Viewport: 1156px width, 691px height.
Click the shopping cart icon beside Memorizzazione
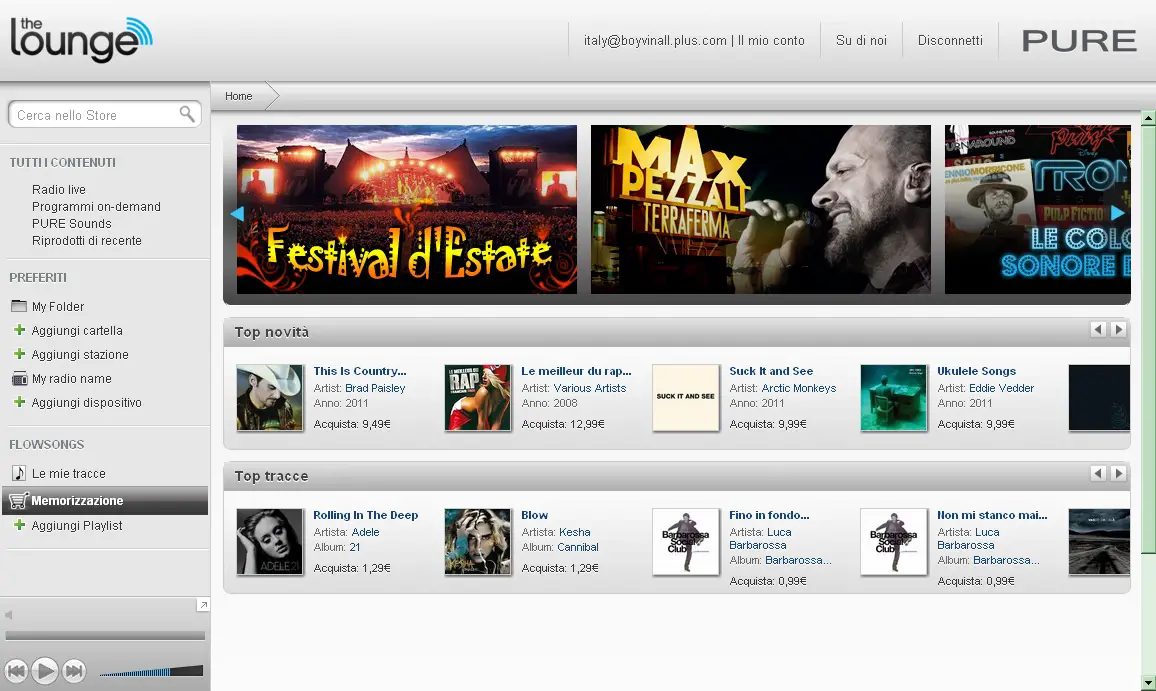pyautogui.click(x=18, y=501)
